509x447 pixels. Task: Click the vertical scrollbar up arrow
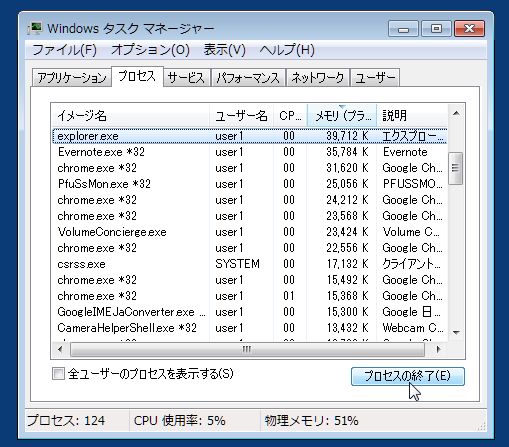456,114
